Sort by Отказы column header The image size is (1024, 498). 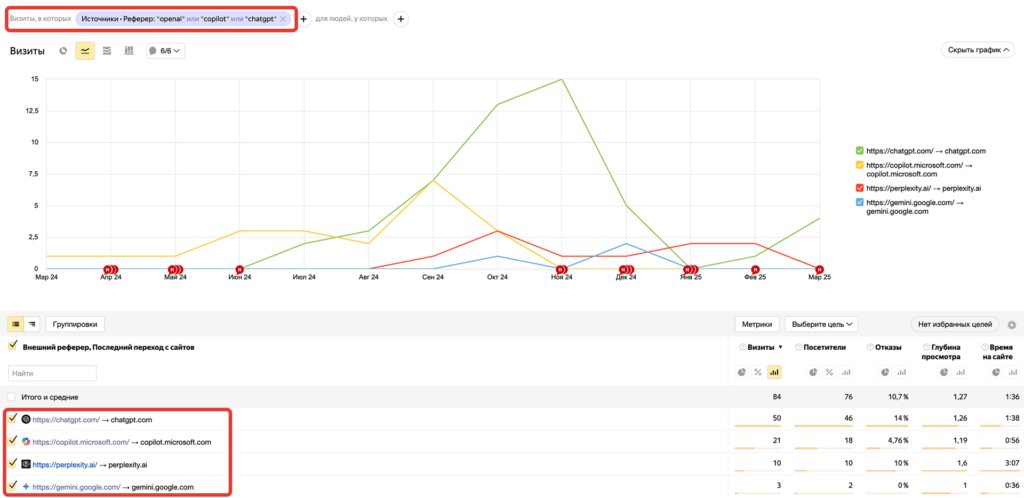[889, 348]
